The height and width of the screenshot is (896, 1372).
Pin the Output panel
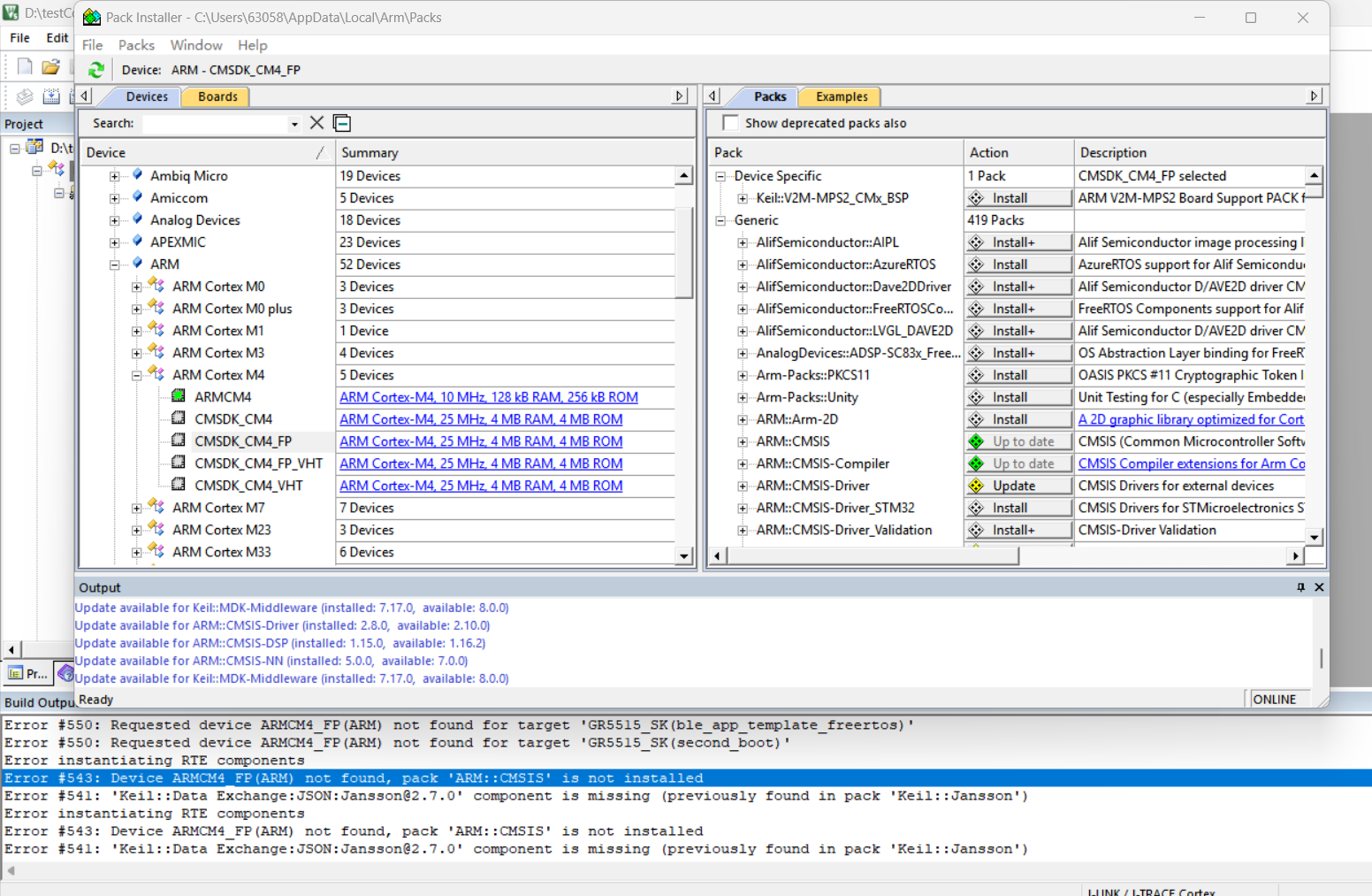1300,587
